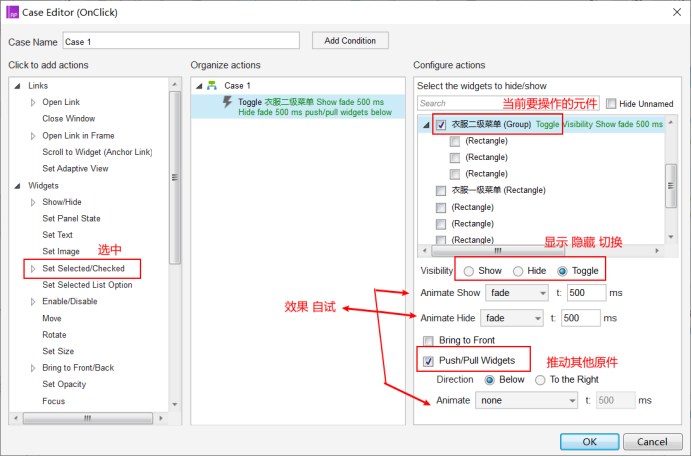Click the Add Condition button
692x457 pixels.
tap(350, 41)
